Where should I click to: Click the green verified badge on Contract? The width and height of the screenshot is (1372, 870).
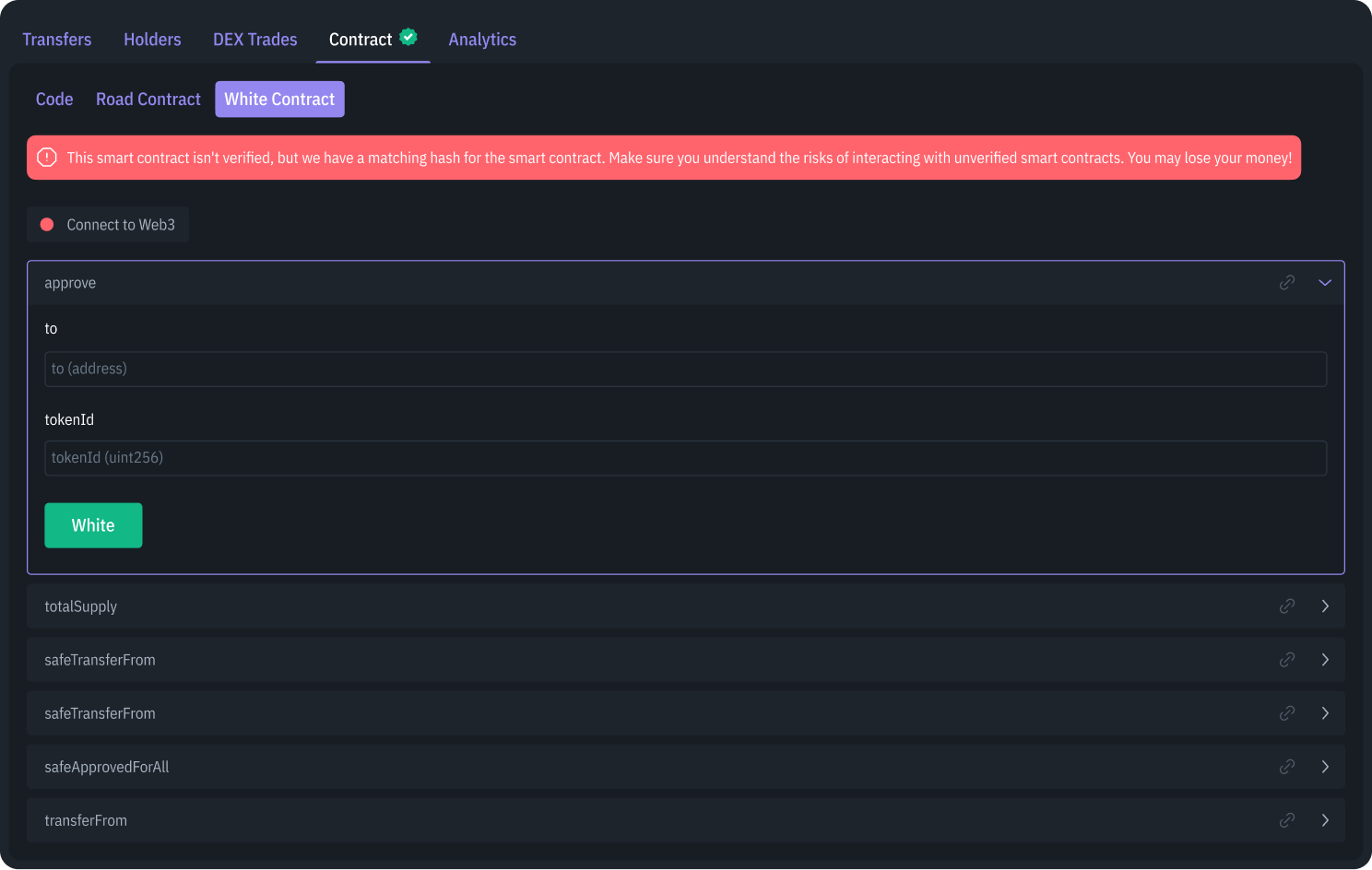[408, 38]
